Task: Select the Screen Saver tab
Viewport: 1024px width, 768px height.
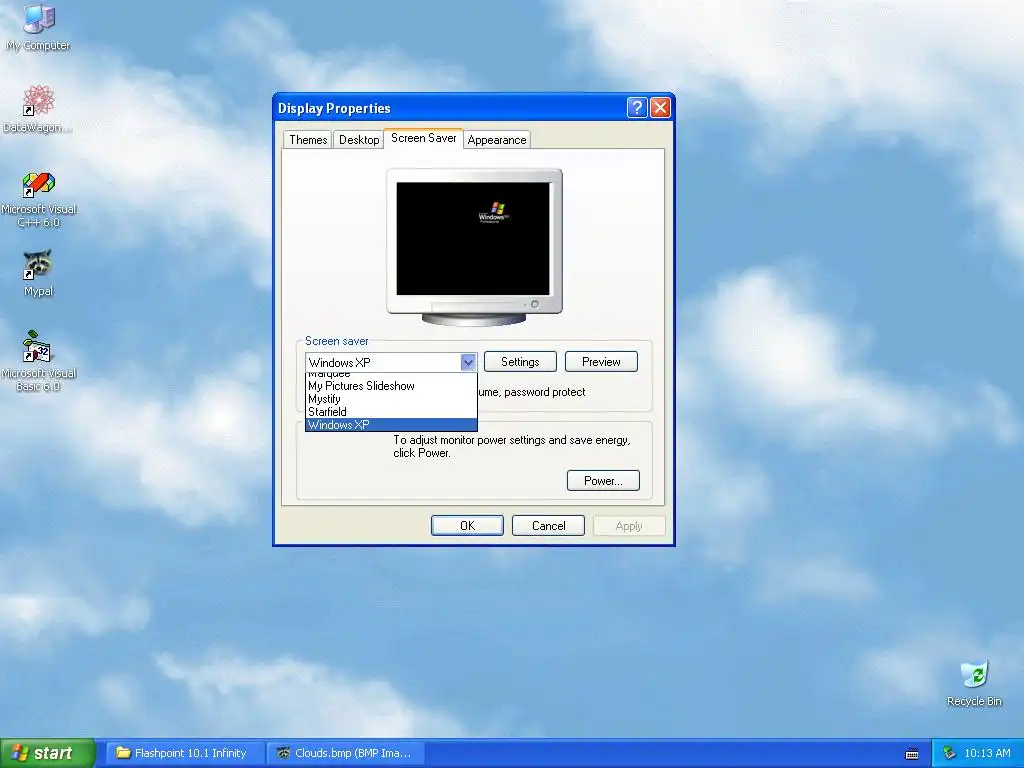Action: pos(423,138)
